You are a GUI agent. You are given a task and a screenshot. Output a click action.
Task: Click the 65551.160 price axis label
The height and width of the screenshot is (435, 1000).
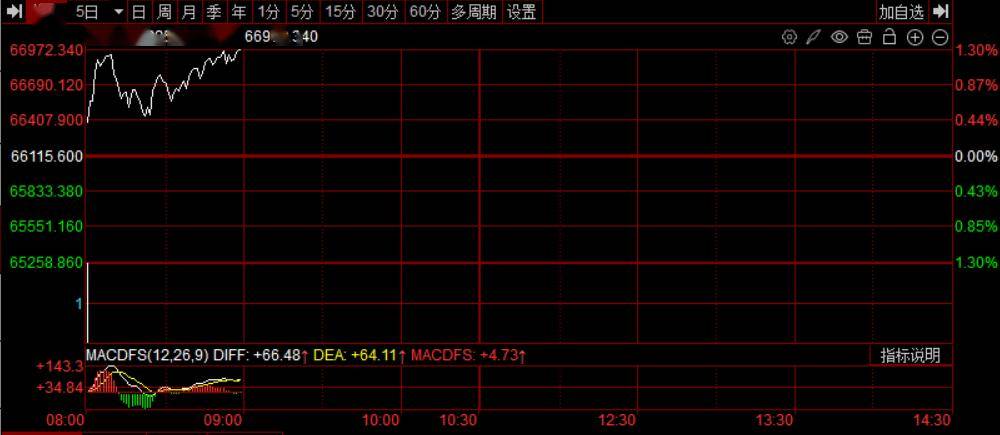[x=47, y=226]
